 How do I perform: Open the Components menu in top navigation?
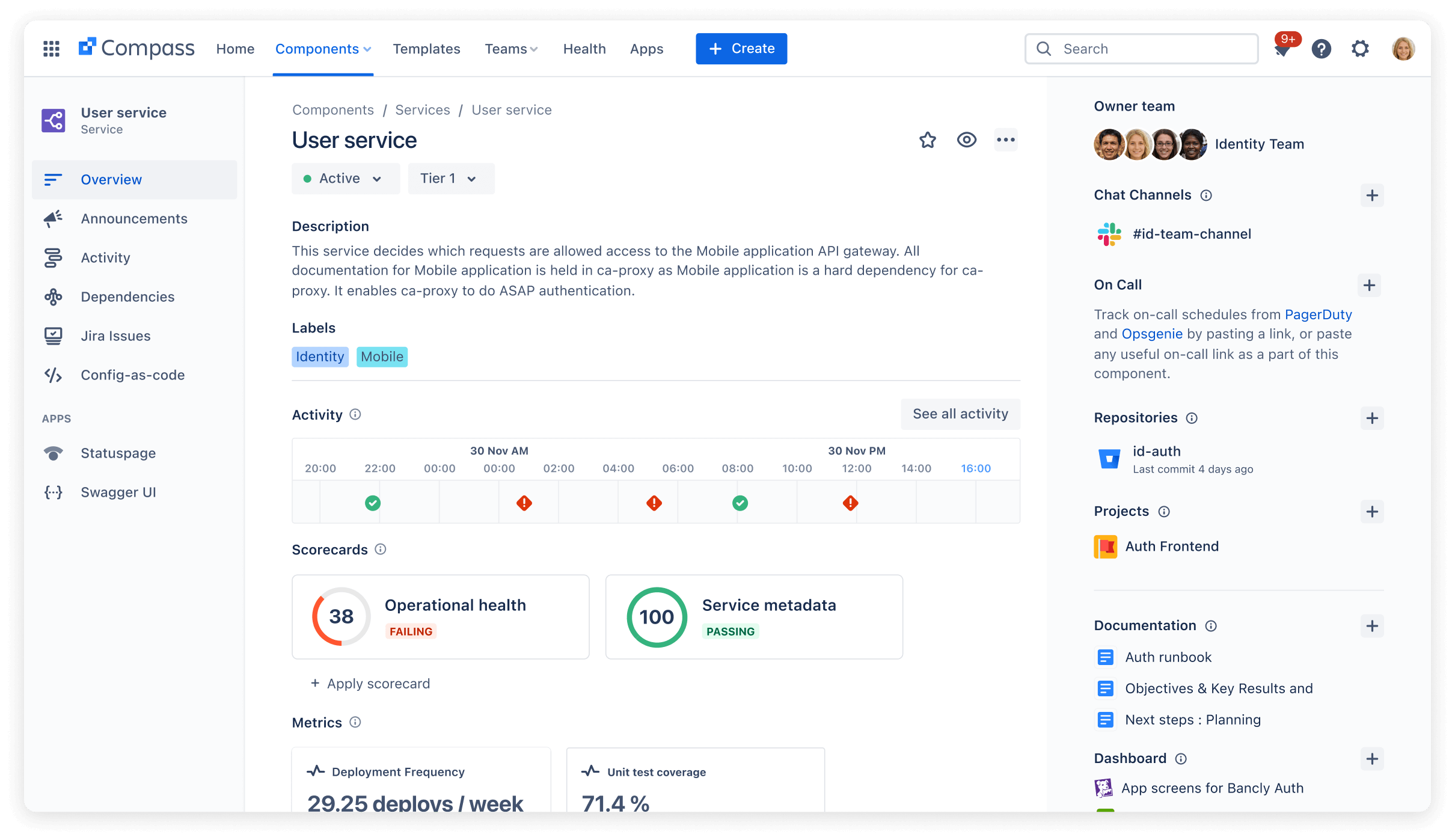point(322,48)
